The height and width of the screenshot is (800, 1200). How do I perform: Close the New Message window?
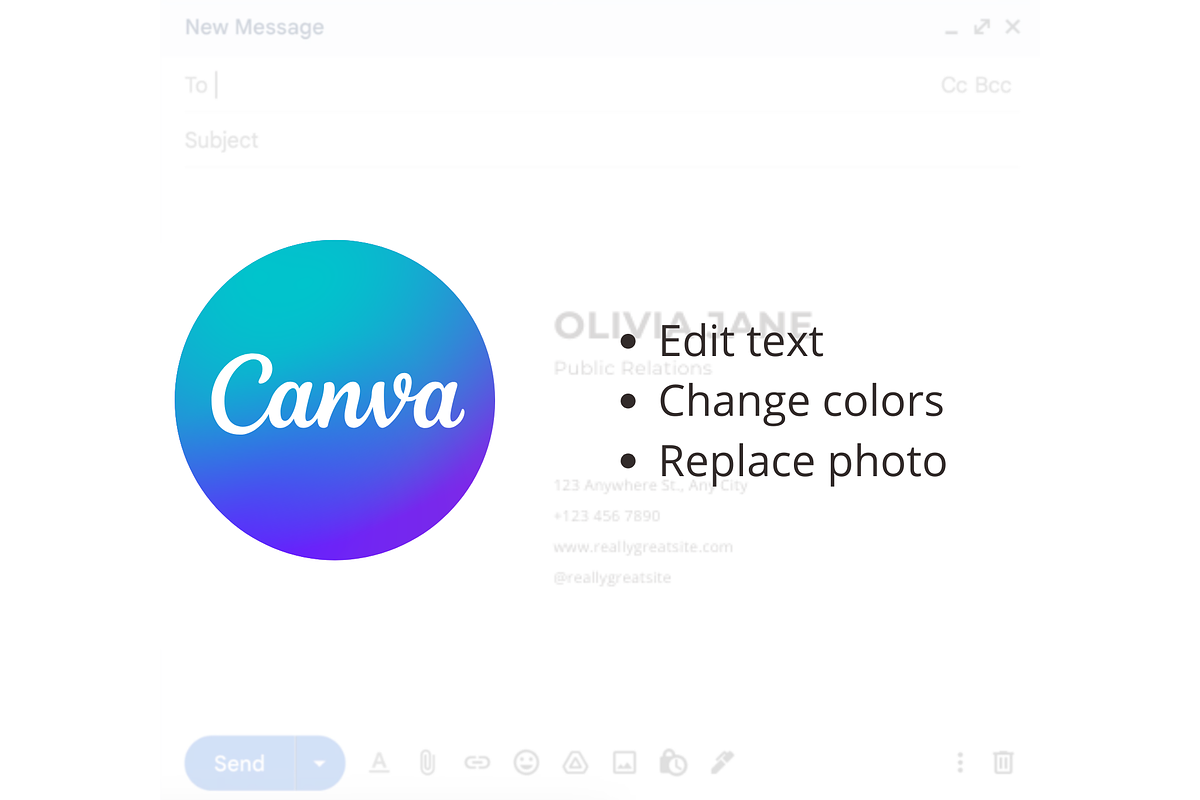[1013, 27]
